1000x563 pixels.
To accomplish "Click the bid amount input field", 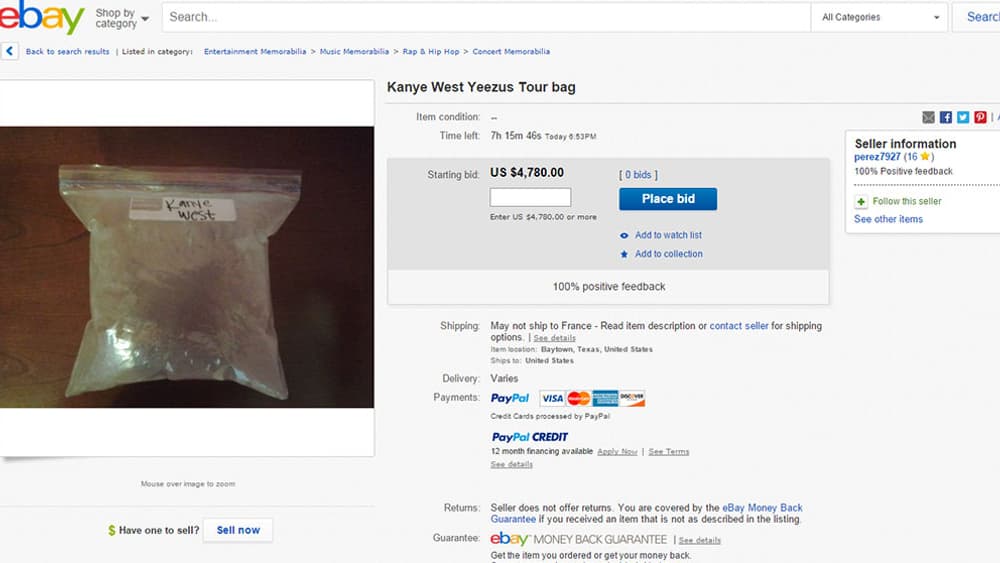I will point(530,198).
